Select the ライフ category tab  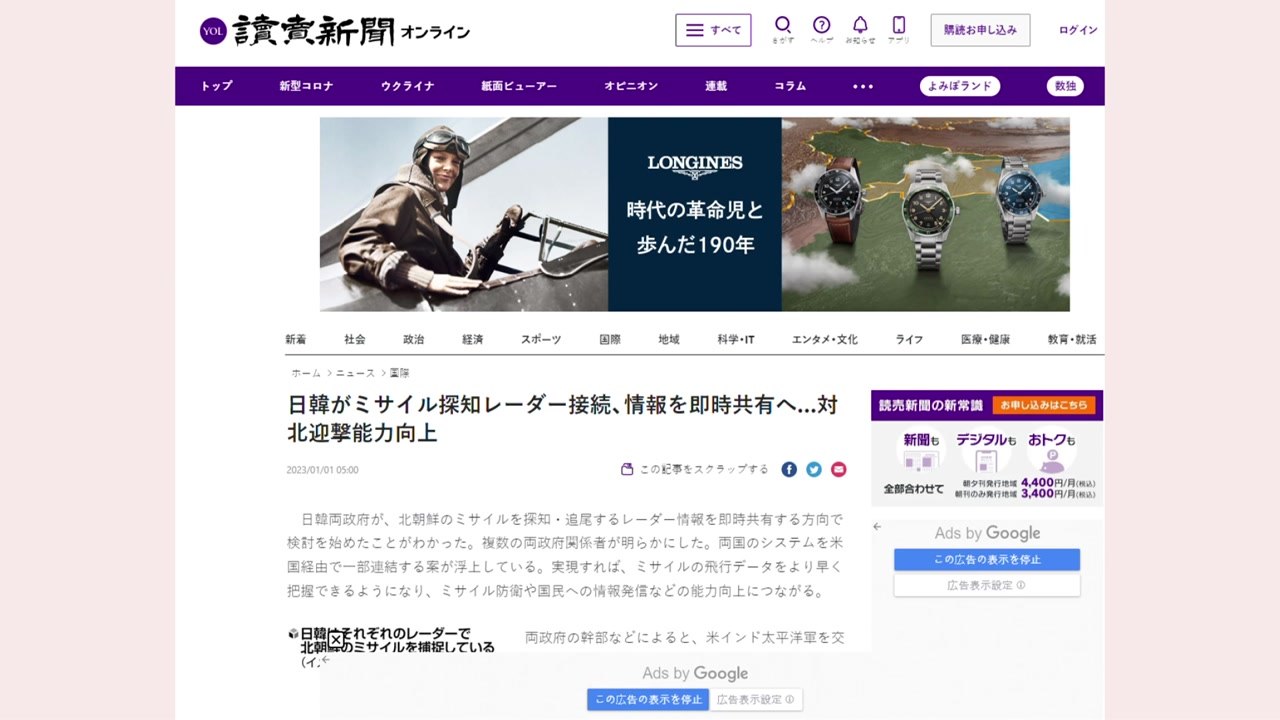(x=909, y=340)
